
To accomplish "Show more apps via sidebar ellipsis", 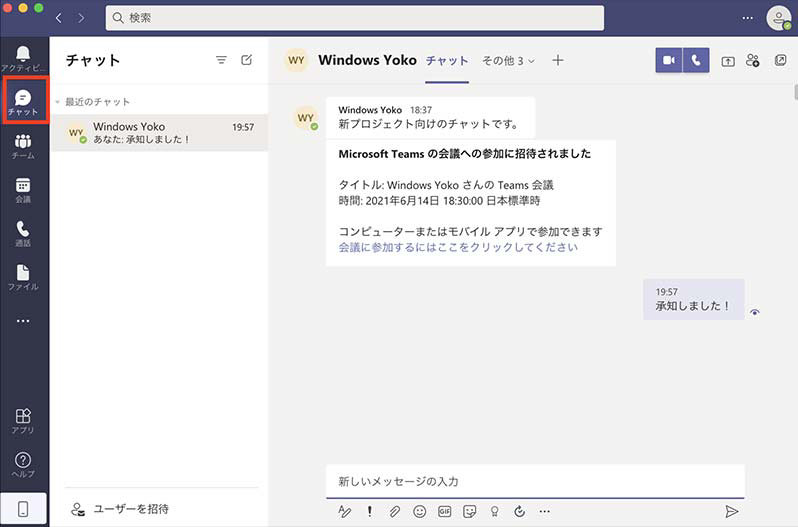I will click(23, 321).
